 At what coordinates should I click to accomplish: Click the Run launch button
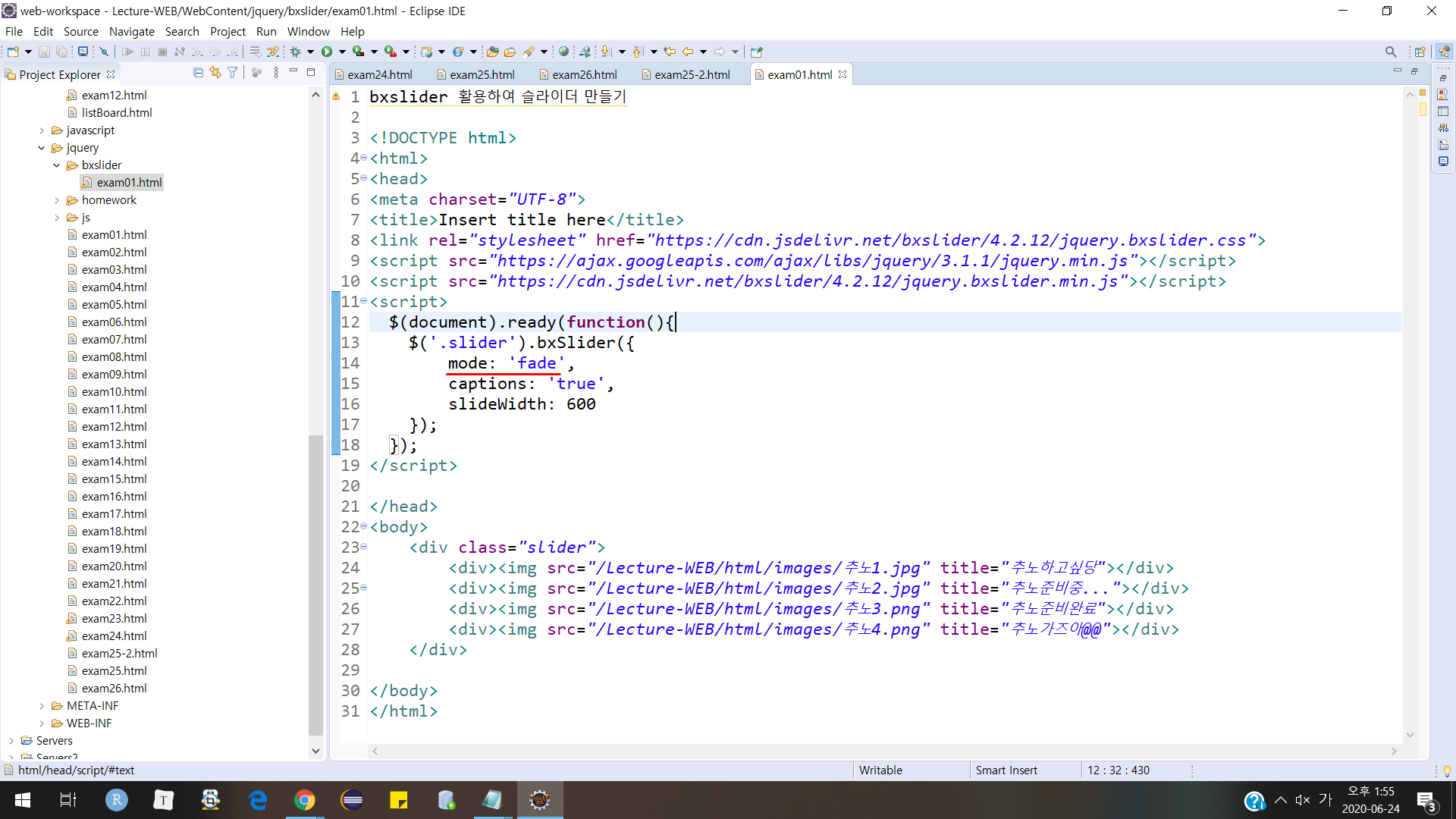(327, 52)
